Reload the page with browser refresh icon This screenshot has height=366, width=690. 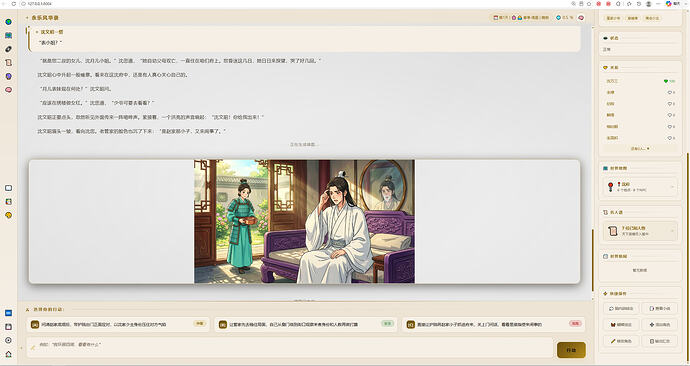coord(14,4)
